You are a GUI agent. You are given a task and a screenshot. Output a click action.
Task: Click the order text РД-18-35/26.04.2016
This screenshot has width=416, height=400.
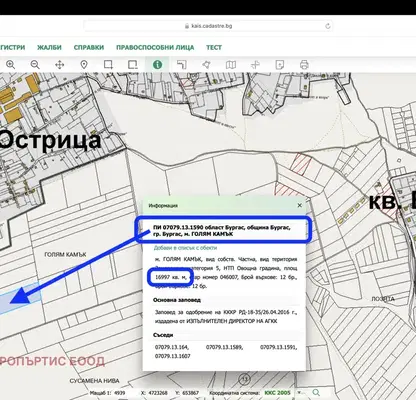267,312
